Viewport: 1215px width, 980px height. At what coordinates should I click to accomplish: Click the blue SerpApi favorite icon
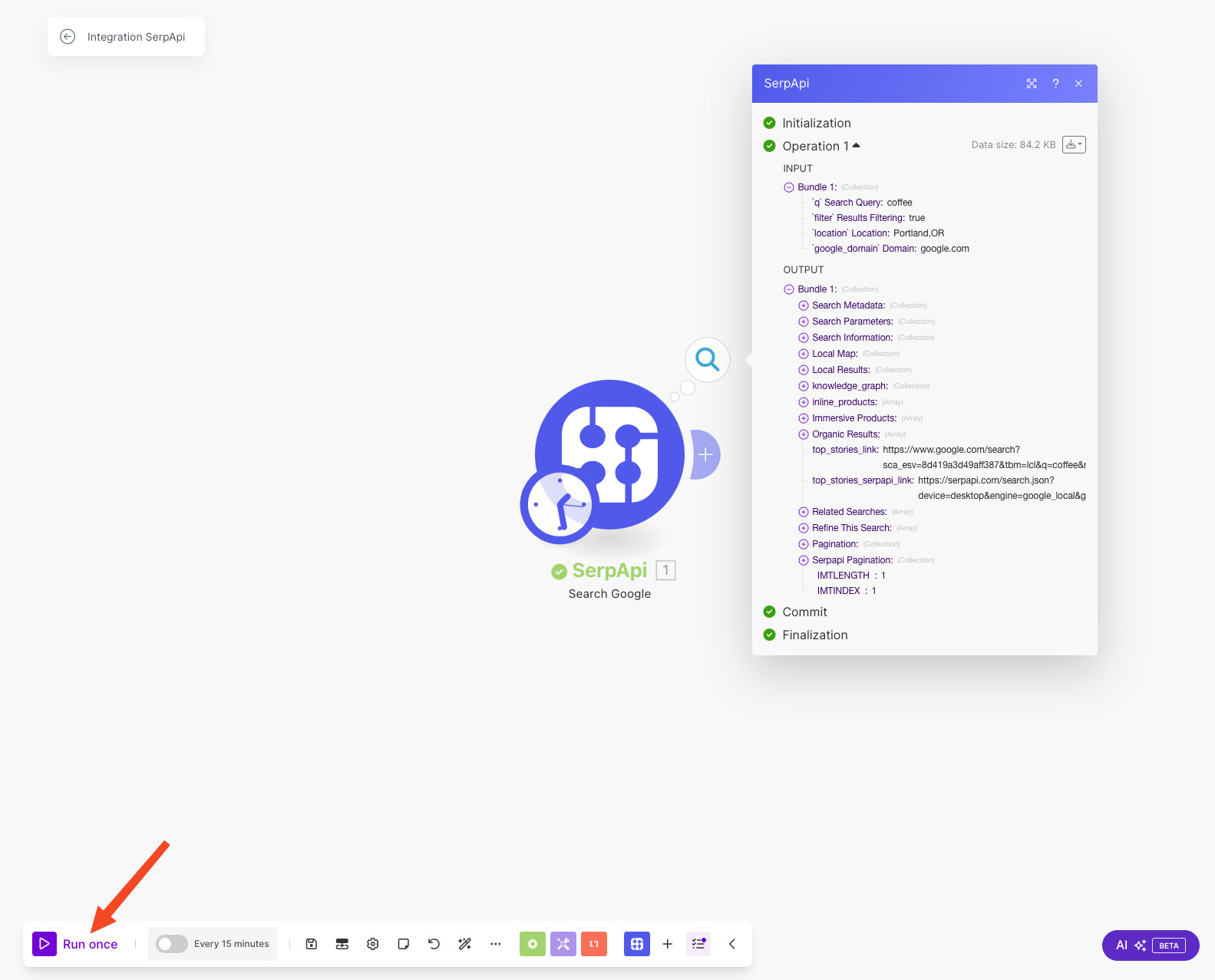pyautogui.click(x=637, y=944)
